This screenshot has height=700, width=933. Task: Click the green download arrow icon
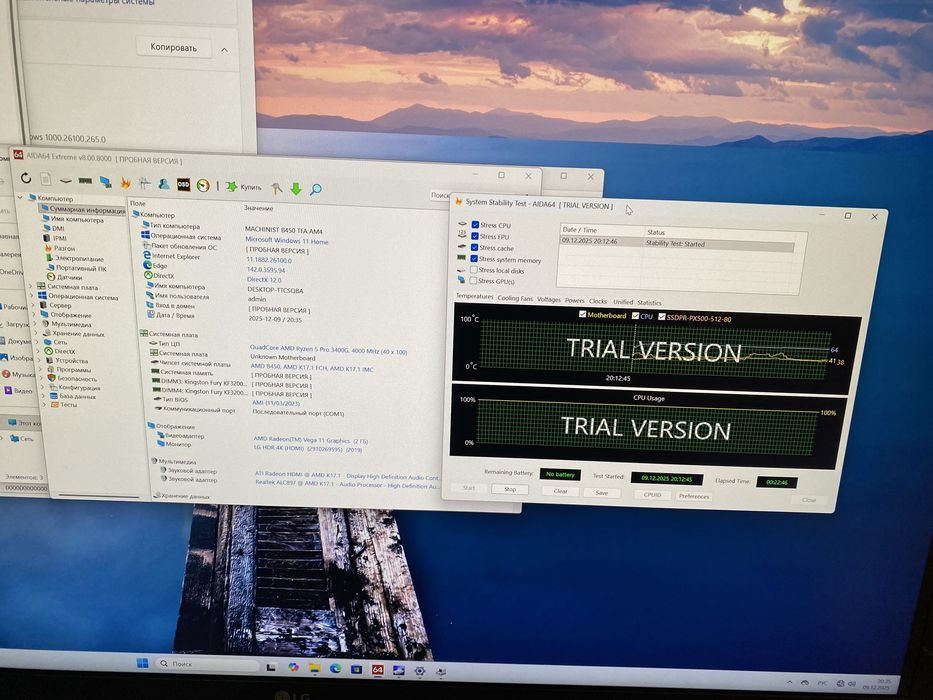point(296,189)
